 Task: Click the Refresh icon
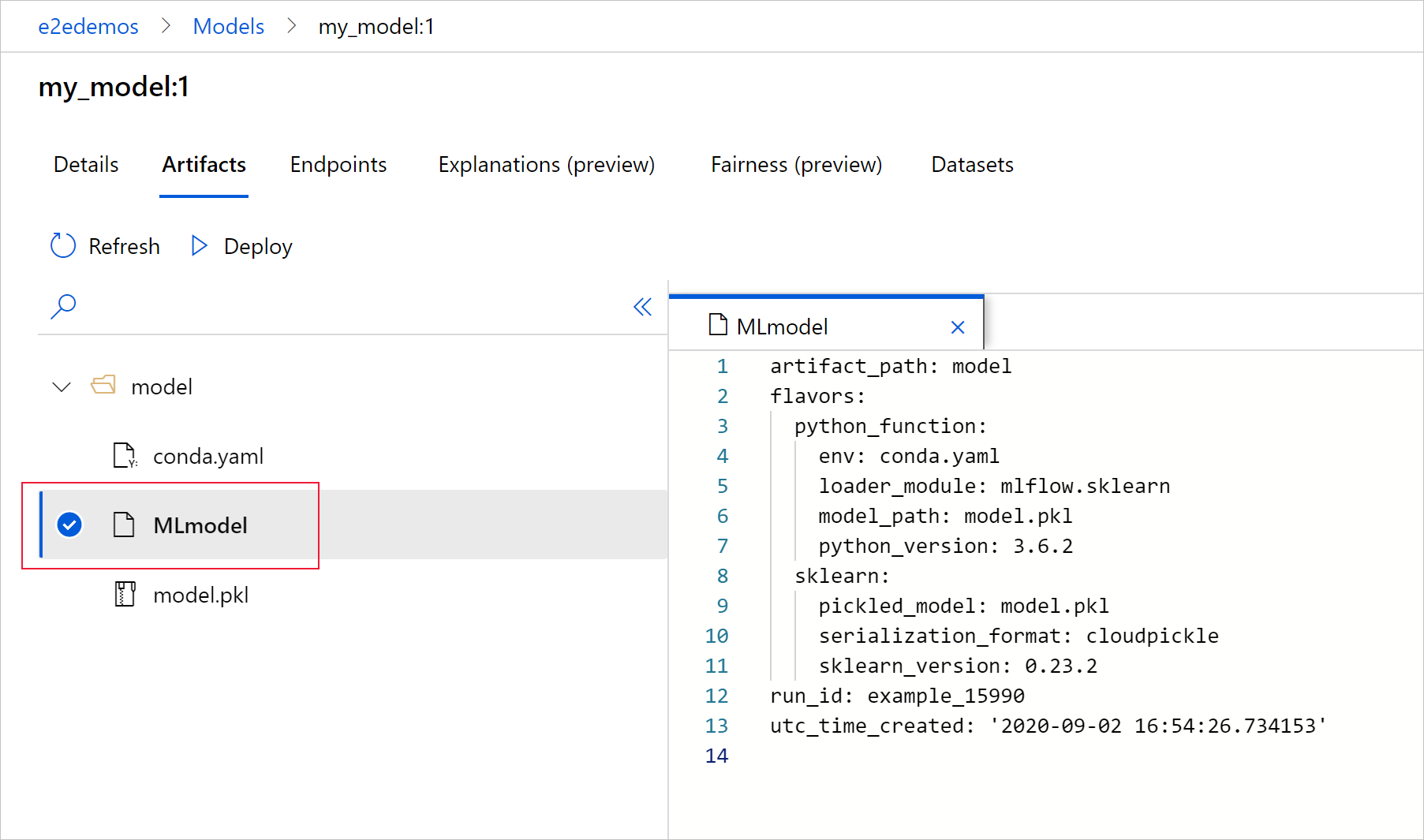[62, 245]
